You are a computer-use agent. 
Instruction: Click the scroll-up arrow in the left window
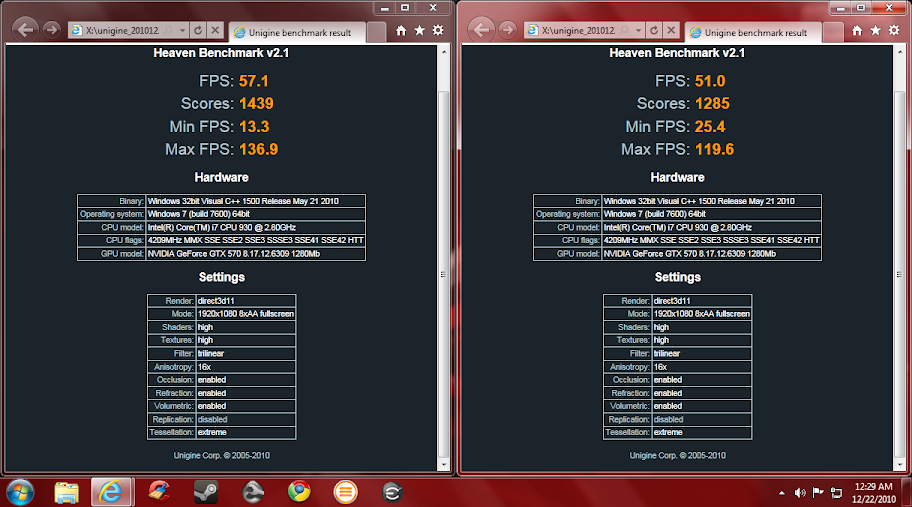(444, 52)
